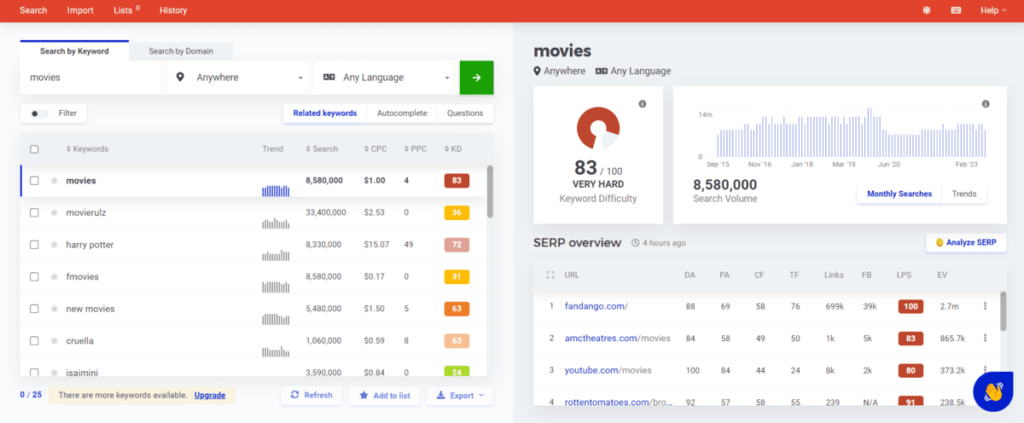Star the cruella keyword
This screenshot has width=1024, height=423.
coord(54,341)
